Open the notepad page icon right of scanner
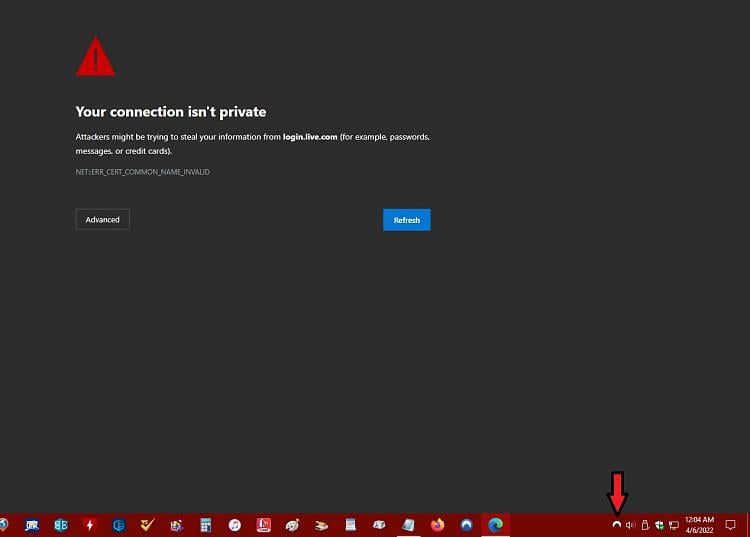Screen dimensions: 750x537 [351, 525]
